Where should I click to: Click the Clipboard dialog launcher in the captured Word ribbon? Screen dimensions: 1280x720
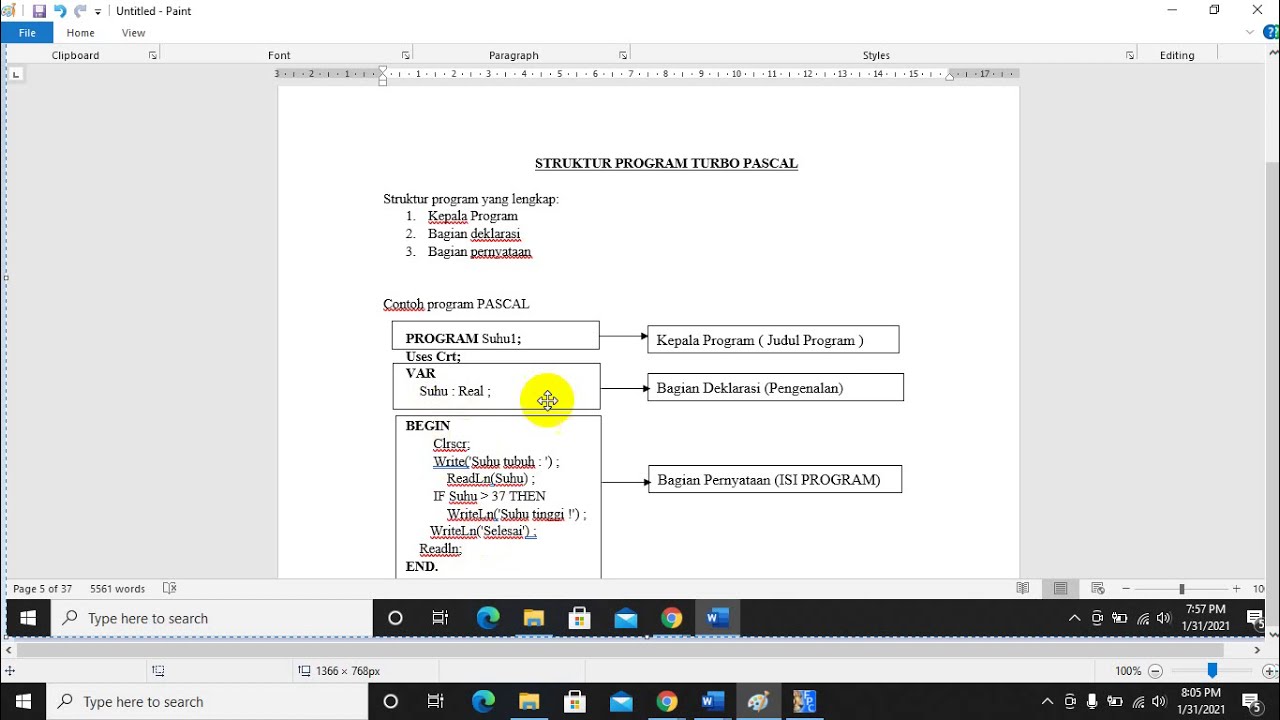pyautogui.click(x=153, y=56)
